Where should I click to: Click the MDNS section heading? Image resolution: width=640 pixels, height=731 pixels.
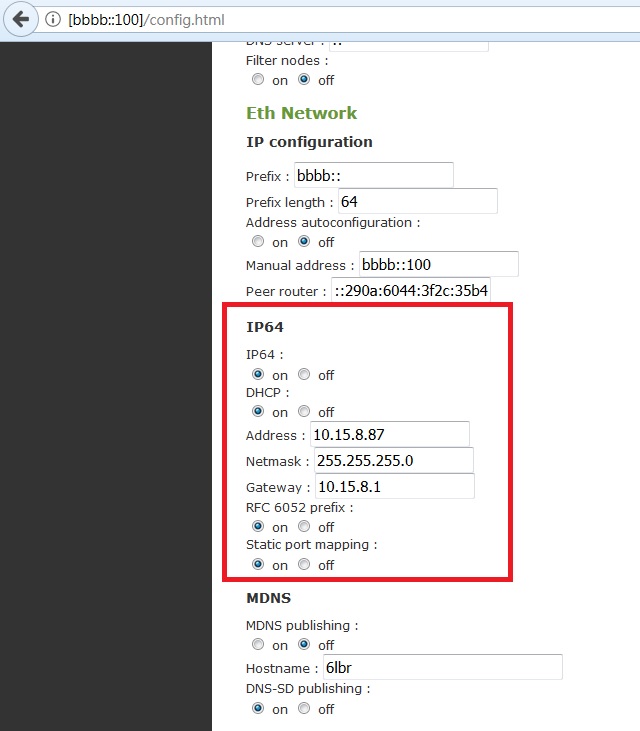coord(268,598)
